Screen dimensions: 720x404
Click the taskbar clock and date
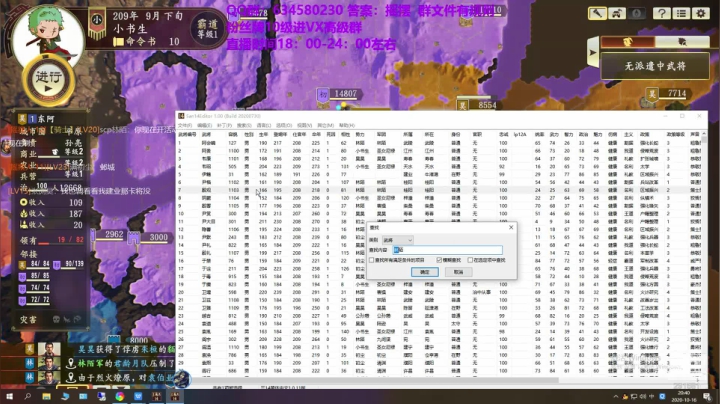coord(684,396)
